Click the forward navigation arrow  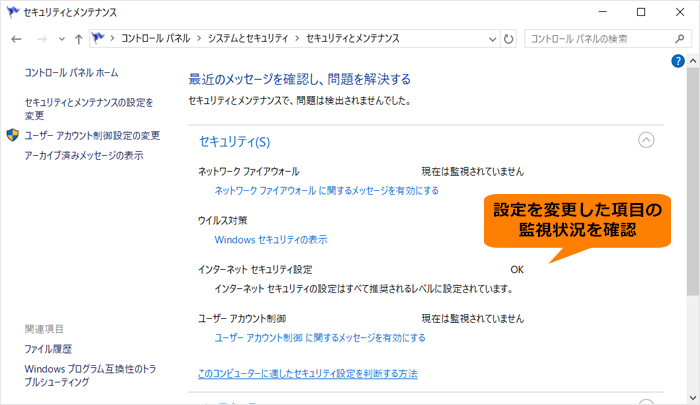(x=42, y=39)
